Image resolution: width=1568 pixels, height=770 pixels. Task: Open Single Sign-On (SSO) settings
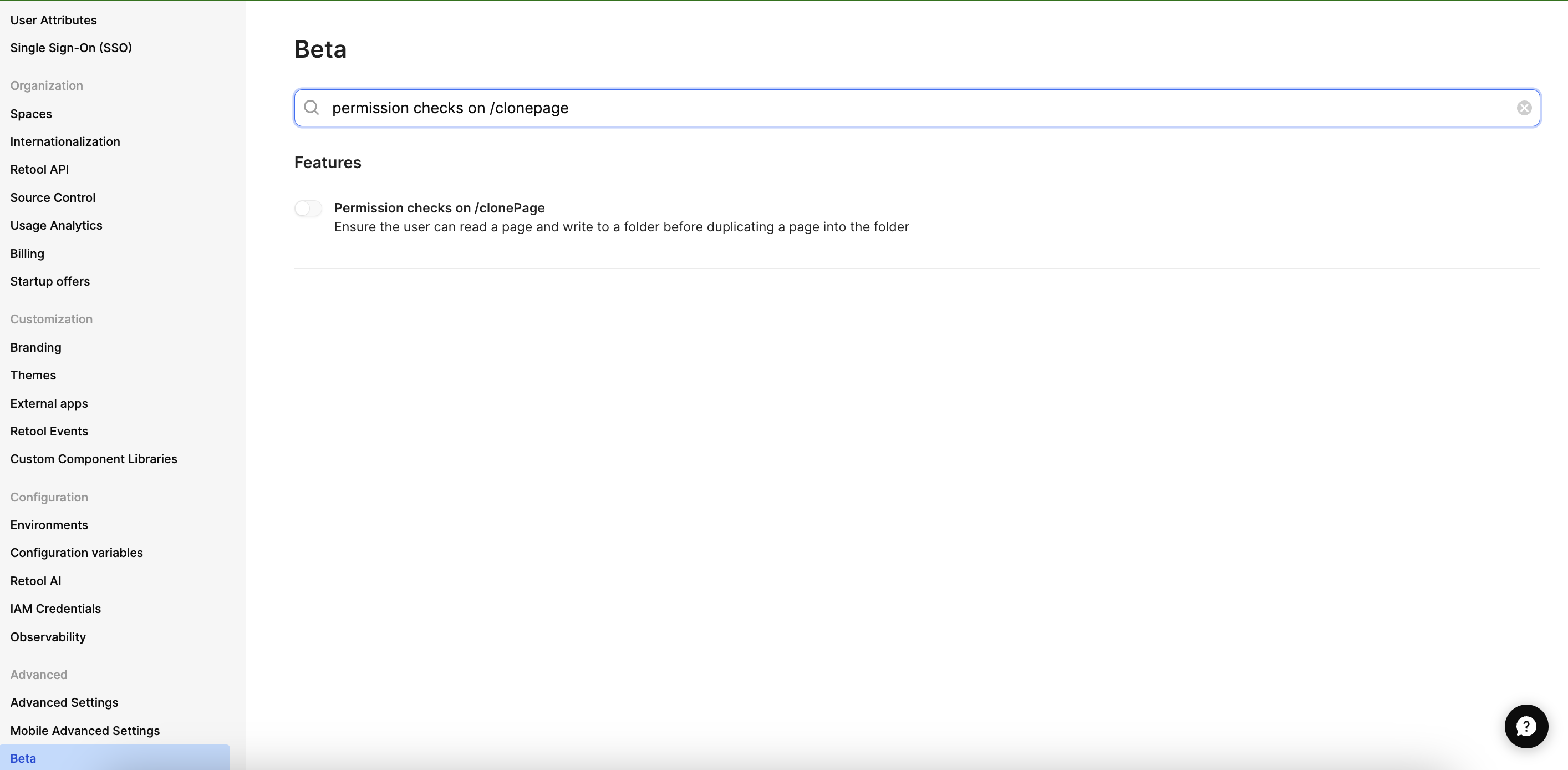click(x=71, y=48)
